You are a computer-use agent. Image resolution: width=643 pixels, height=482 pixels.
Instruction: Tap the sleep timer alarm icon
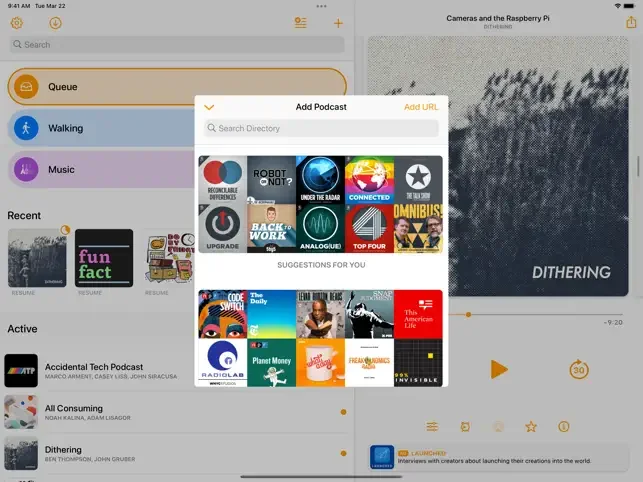point(465,427)
